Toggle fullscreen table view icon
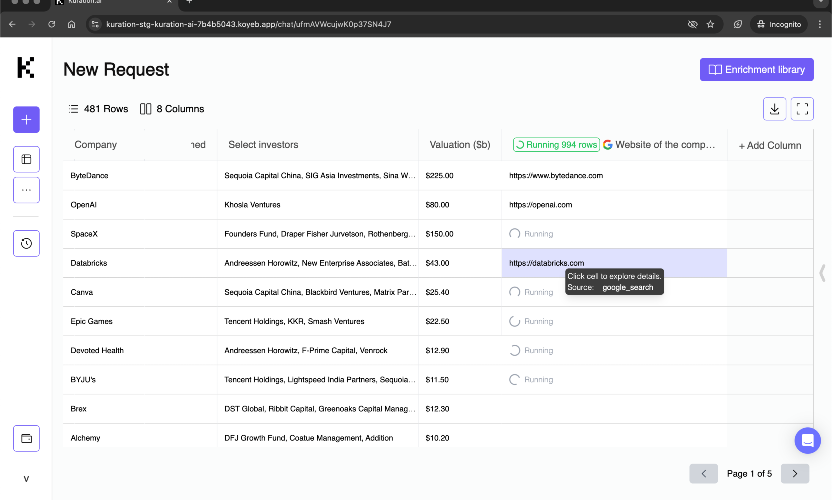Viewport: 832px width, 500px height. [x=802, y=109]
